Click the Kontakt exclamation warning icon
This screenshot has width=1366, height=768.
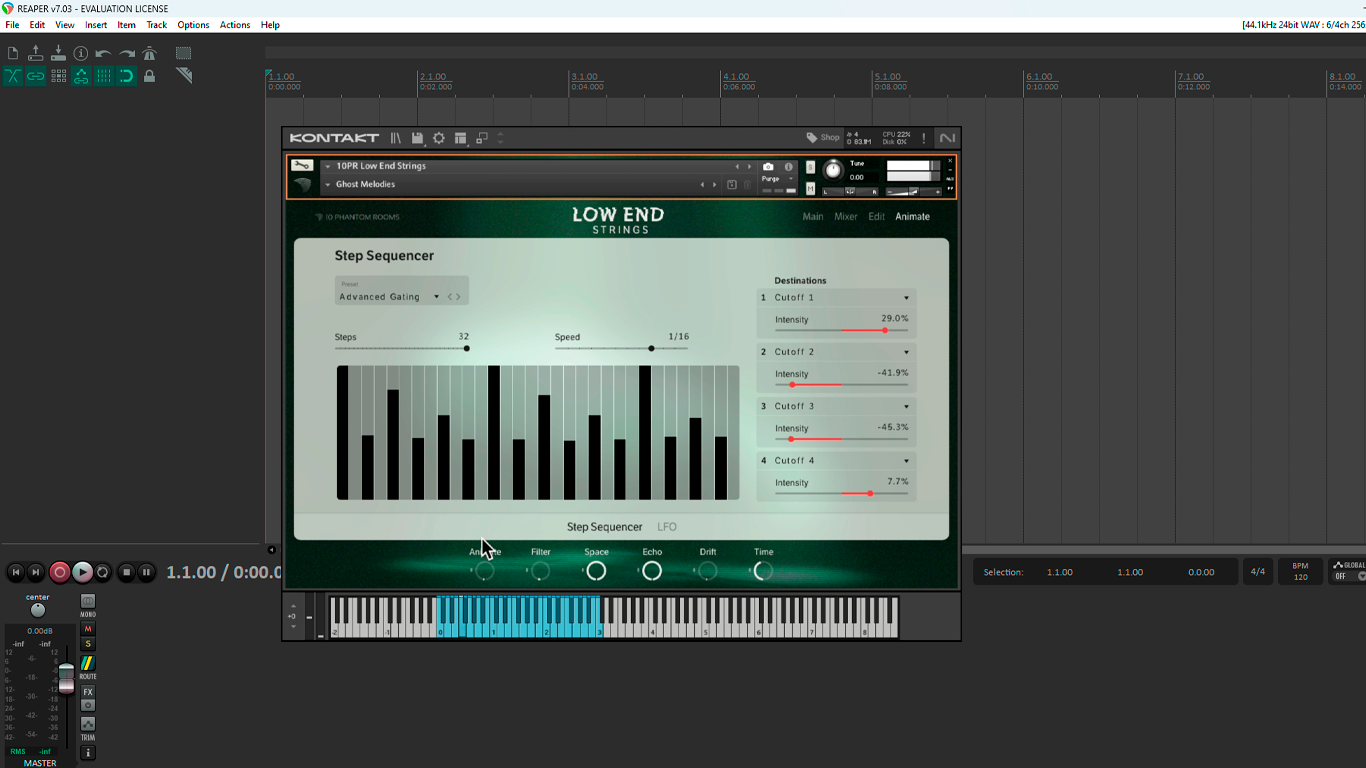click(923, 138)
